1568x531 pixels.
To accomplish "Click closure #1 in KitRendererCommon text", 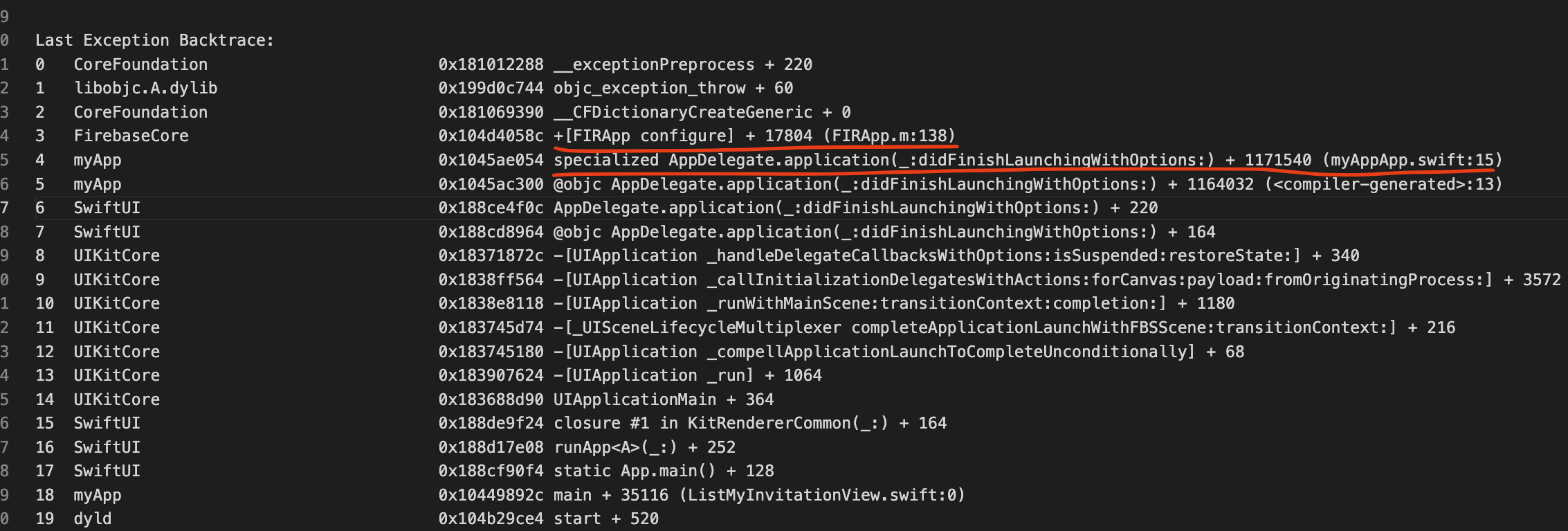I will 720,423.
